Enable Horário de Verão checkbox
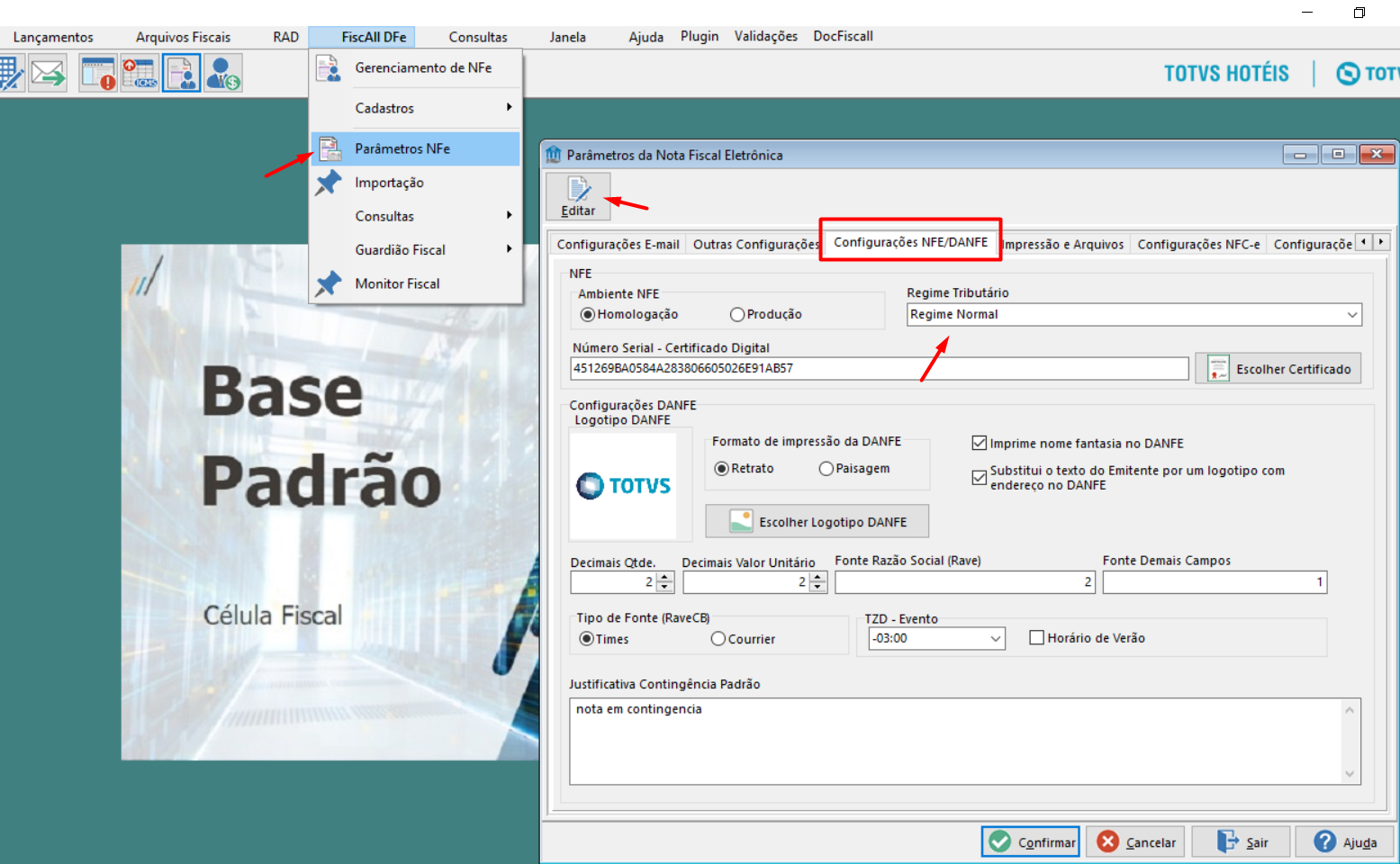This screenshot has width=1400, height=864. click(x=1037, y=638)
